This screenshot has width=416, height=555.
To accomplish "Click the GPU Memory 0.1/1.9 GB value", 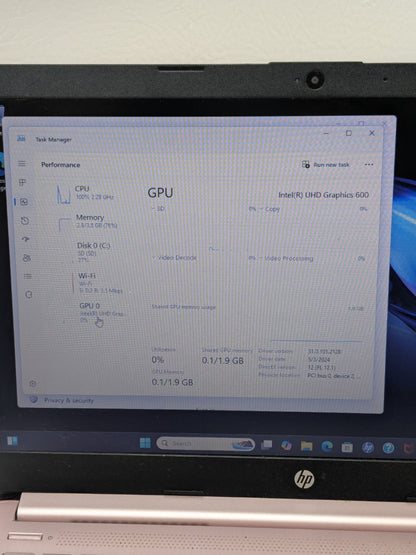I will pyautogui.click(x=172, y=382).
